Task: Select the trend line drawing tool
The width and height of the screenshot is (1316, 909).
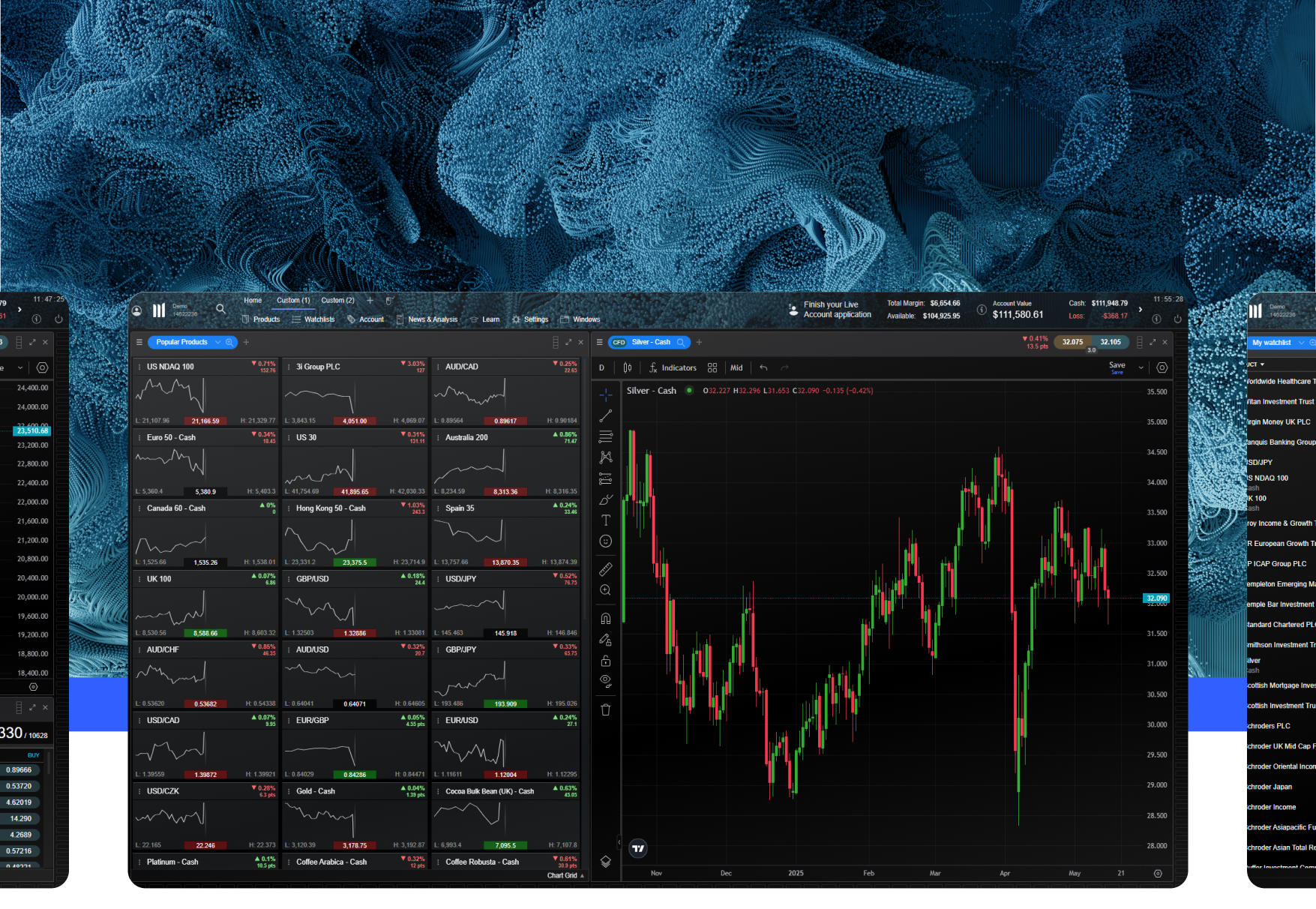Action: point(606,415)
